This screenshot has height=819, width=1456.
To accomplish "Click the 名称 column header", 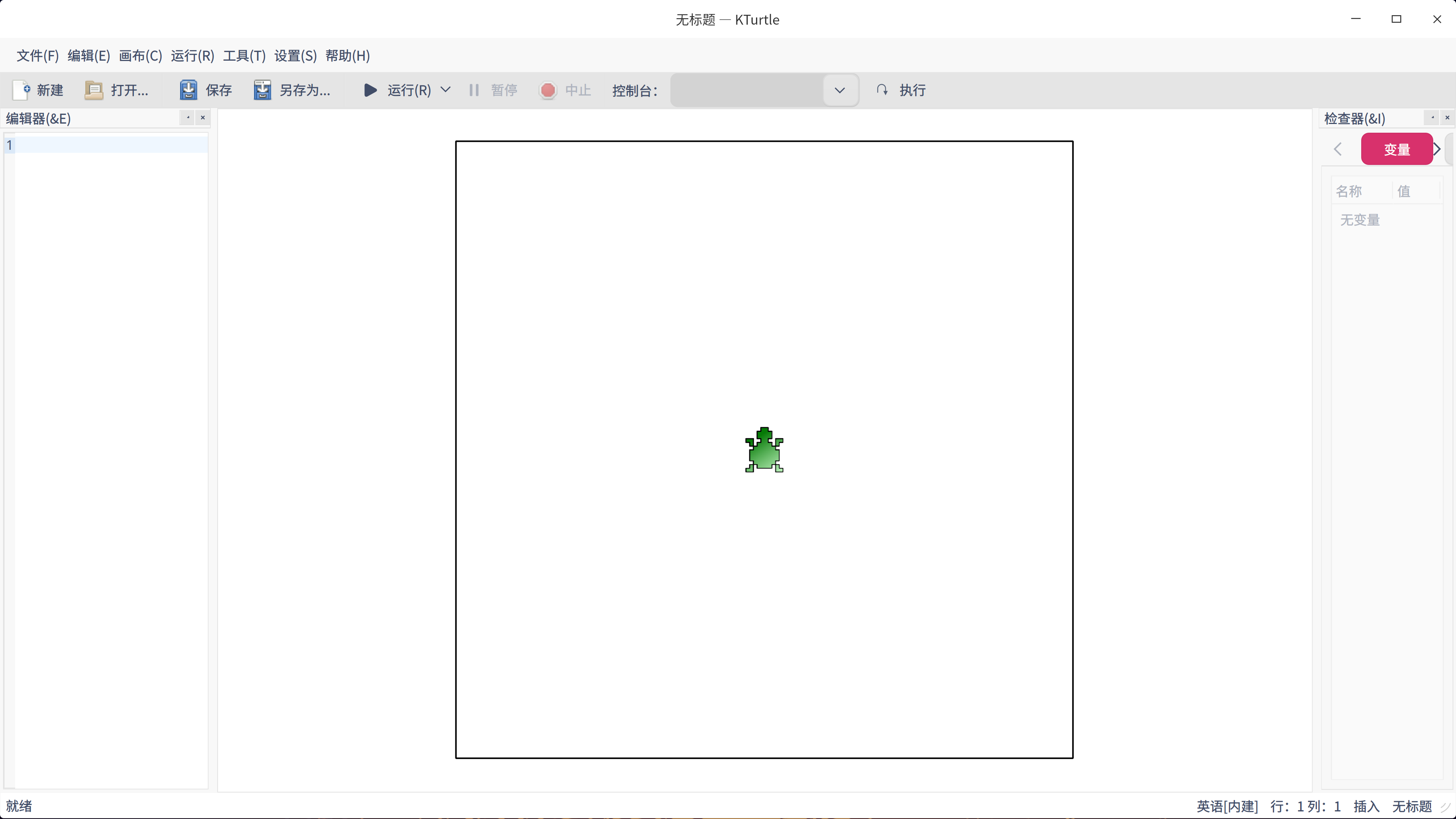I will coord(1361,191).
